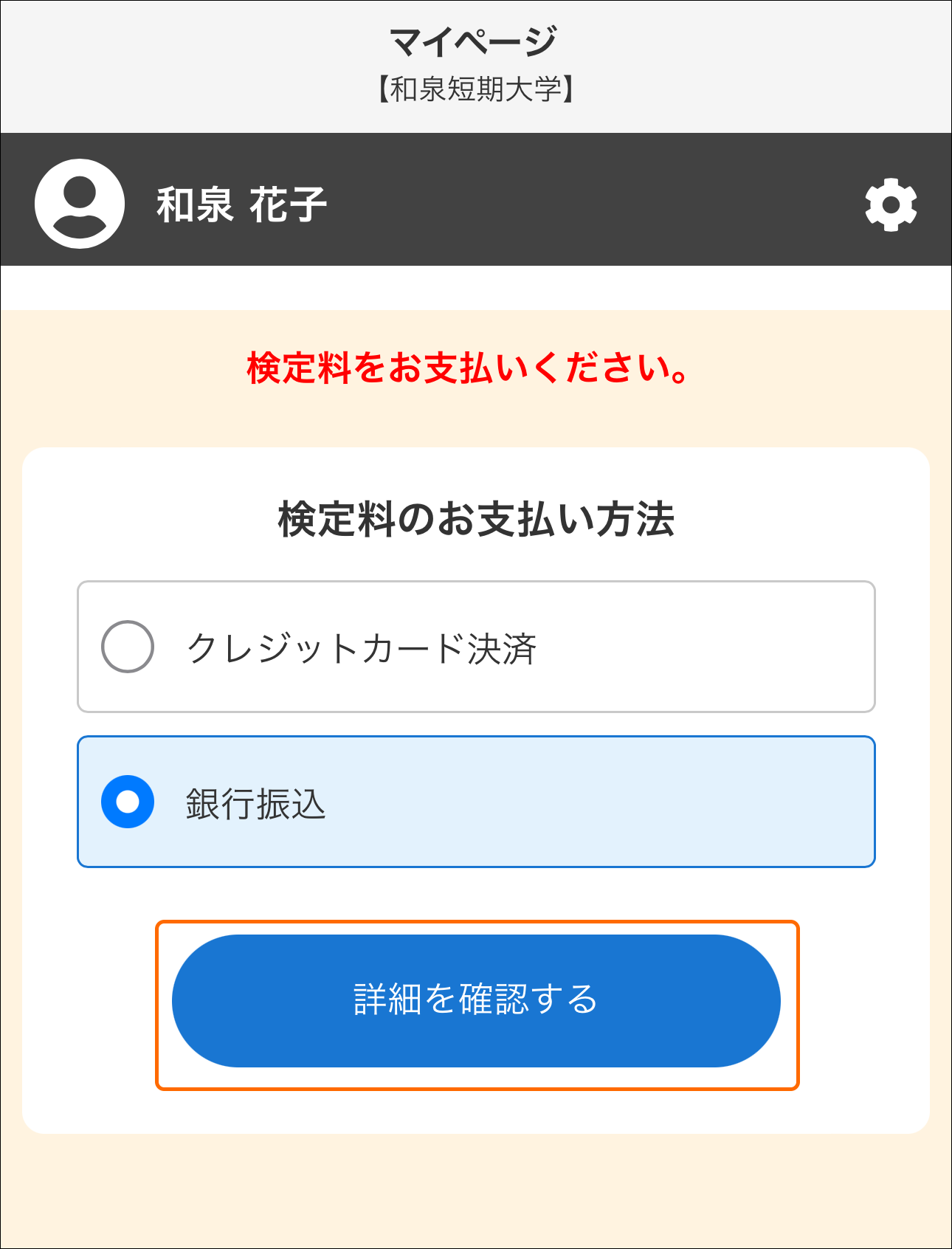Click the 銀行振込 label text
The height and width of the screenshot is (1249, 952).
click(x=255, y=804)
